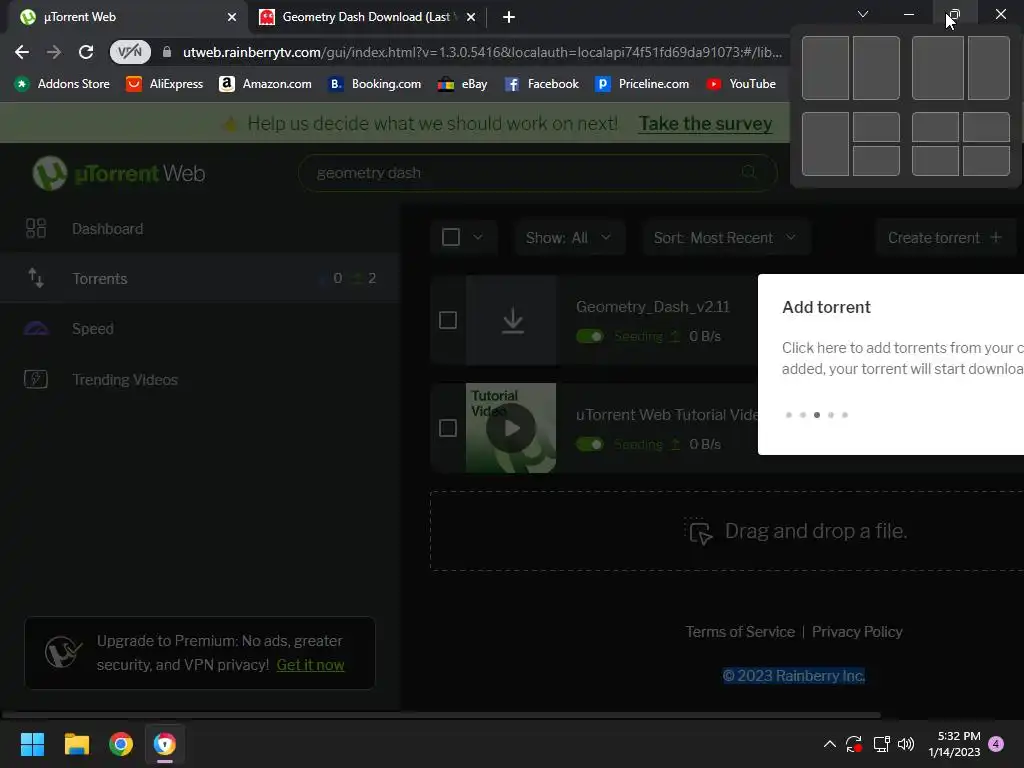
Task: Click Create torrent button
Action: pos(944,238)
